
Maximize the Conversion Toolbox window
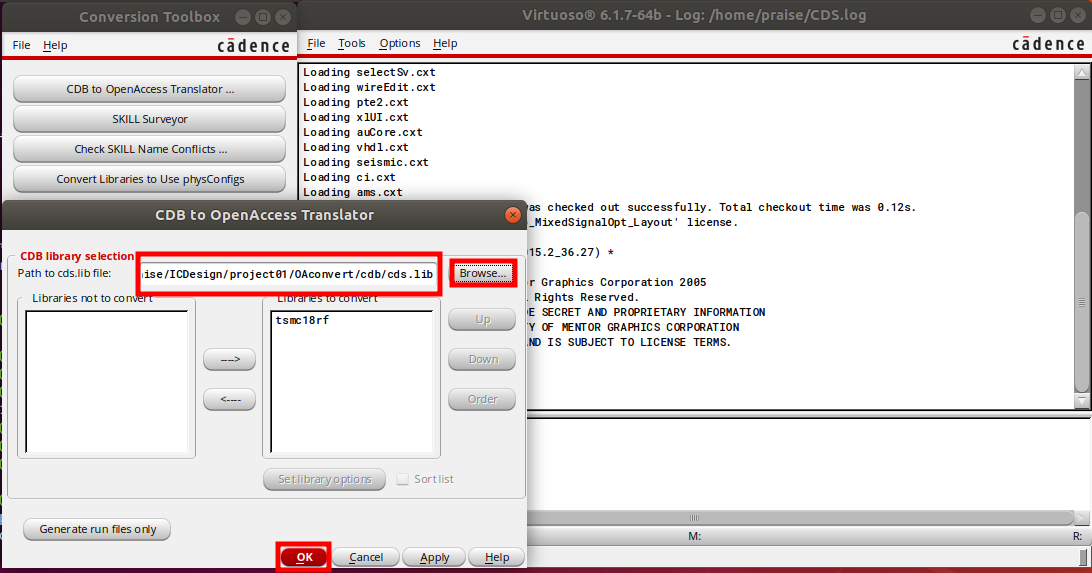pos(263,17)
